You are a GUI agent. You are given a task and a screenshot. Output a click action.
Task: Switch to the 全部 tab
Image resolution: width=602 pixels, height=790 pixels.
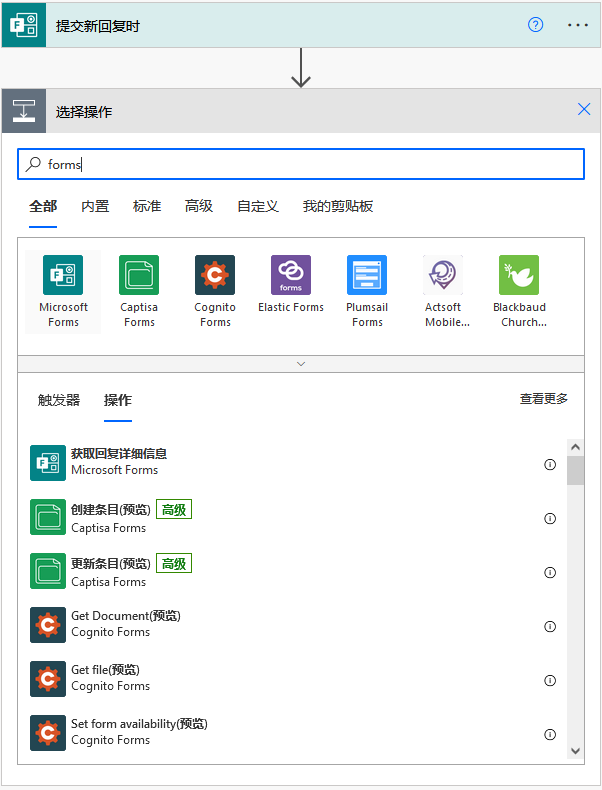coord(43,206)
